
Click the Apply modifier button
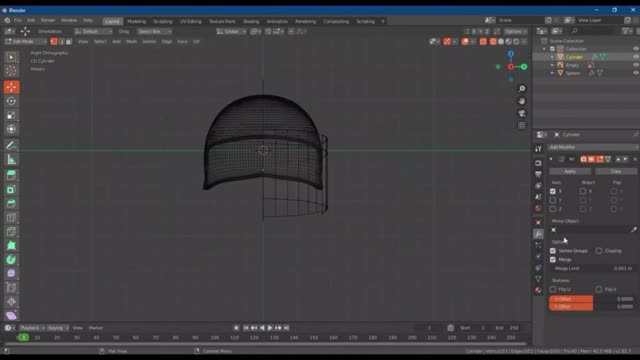(570, 171)
